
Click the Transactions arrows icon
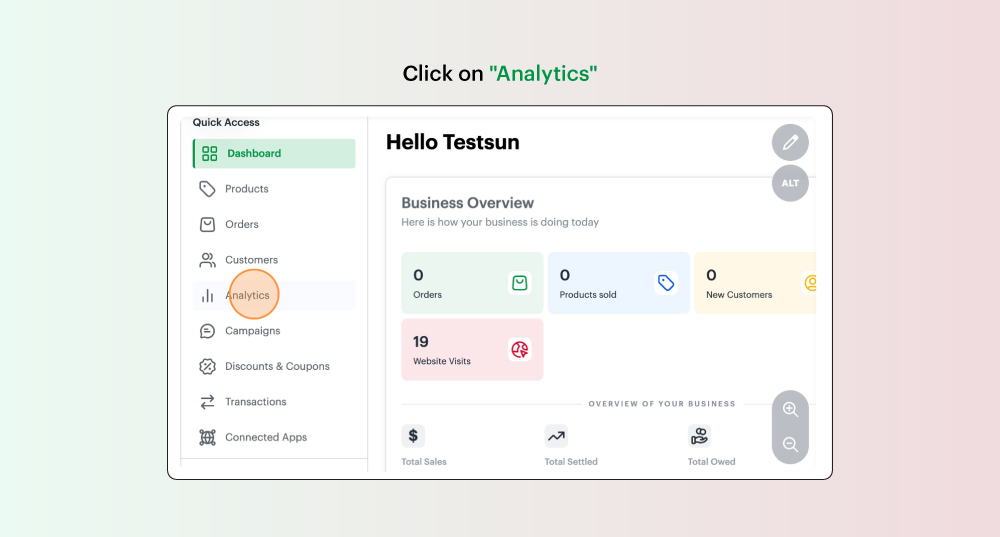(207, 402)
